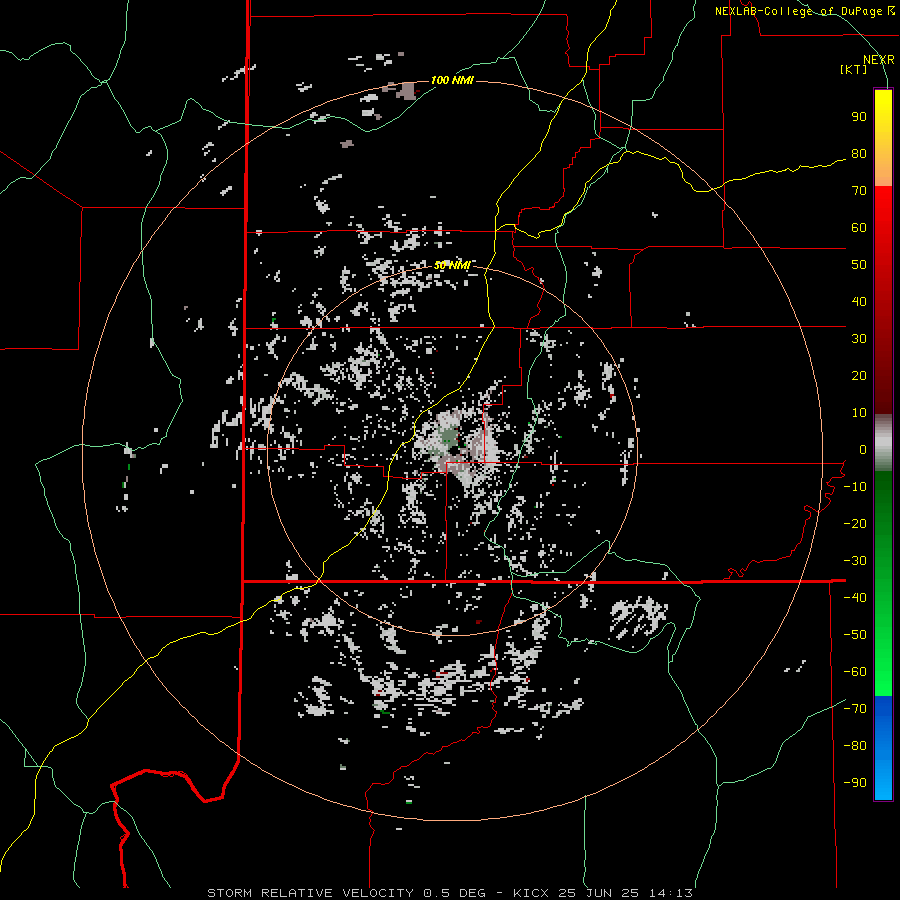Viewport: 900px width, 900px height.
Task: Select the positive 40 knot scale label
Action: pyautogui.click(x=859, y=302)
